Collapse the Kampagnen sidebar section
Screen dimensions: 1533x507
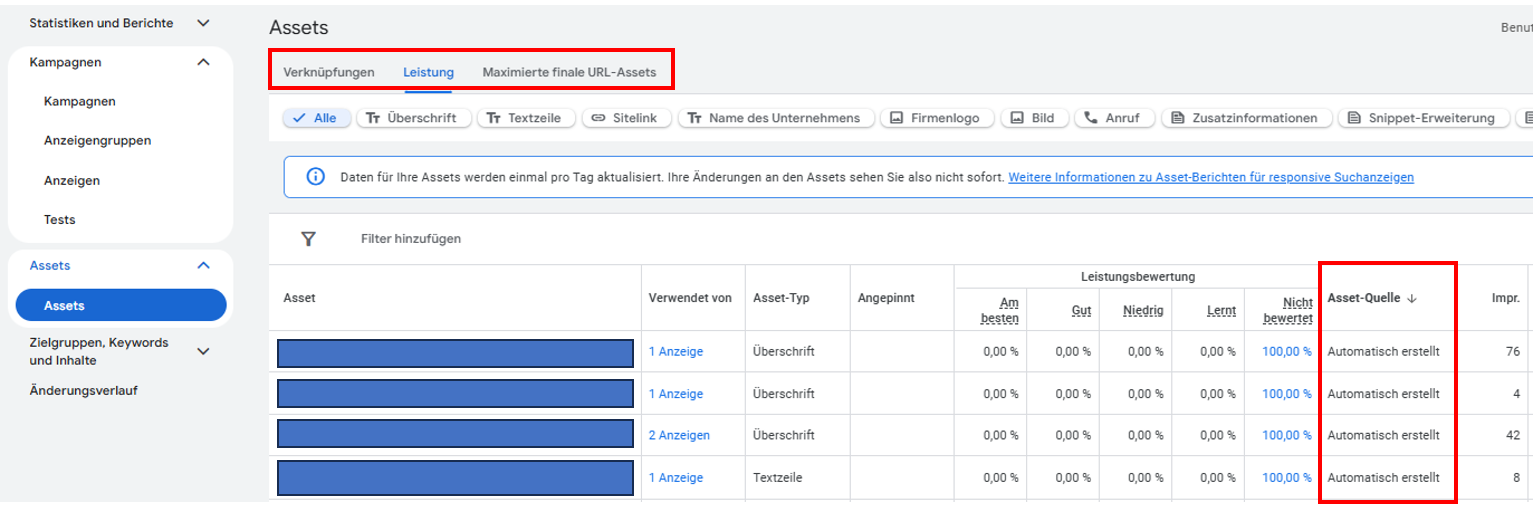[x=204, y=62]
